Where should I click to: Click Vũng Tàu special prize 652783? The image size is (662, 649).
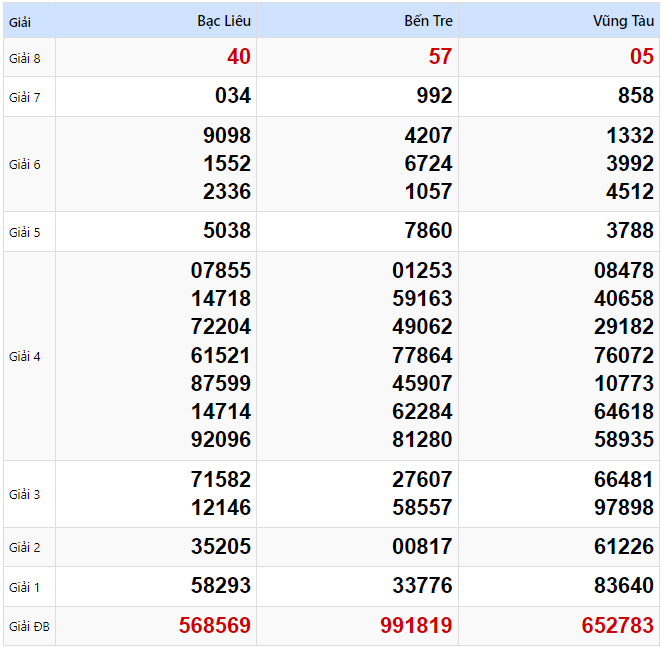pos(617,626)
